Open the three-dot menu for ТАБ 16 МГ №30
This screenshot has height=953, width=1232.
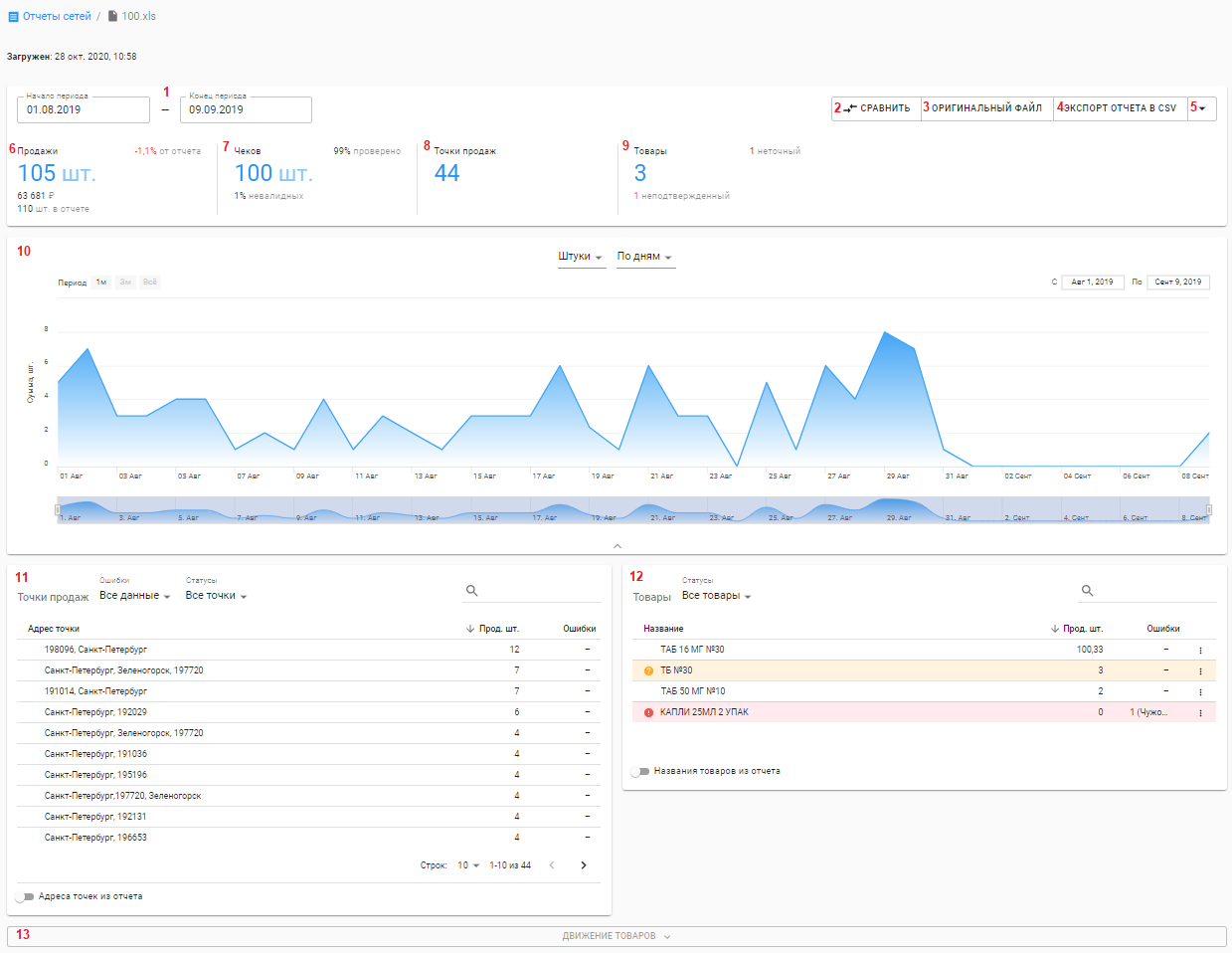(1200, 651)
